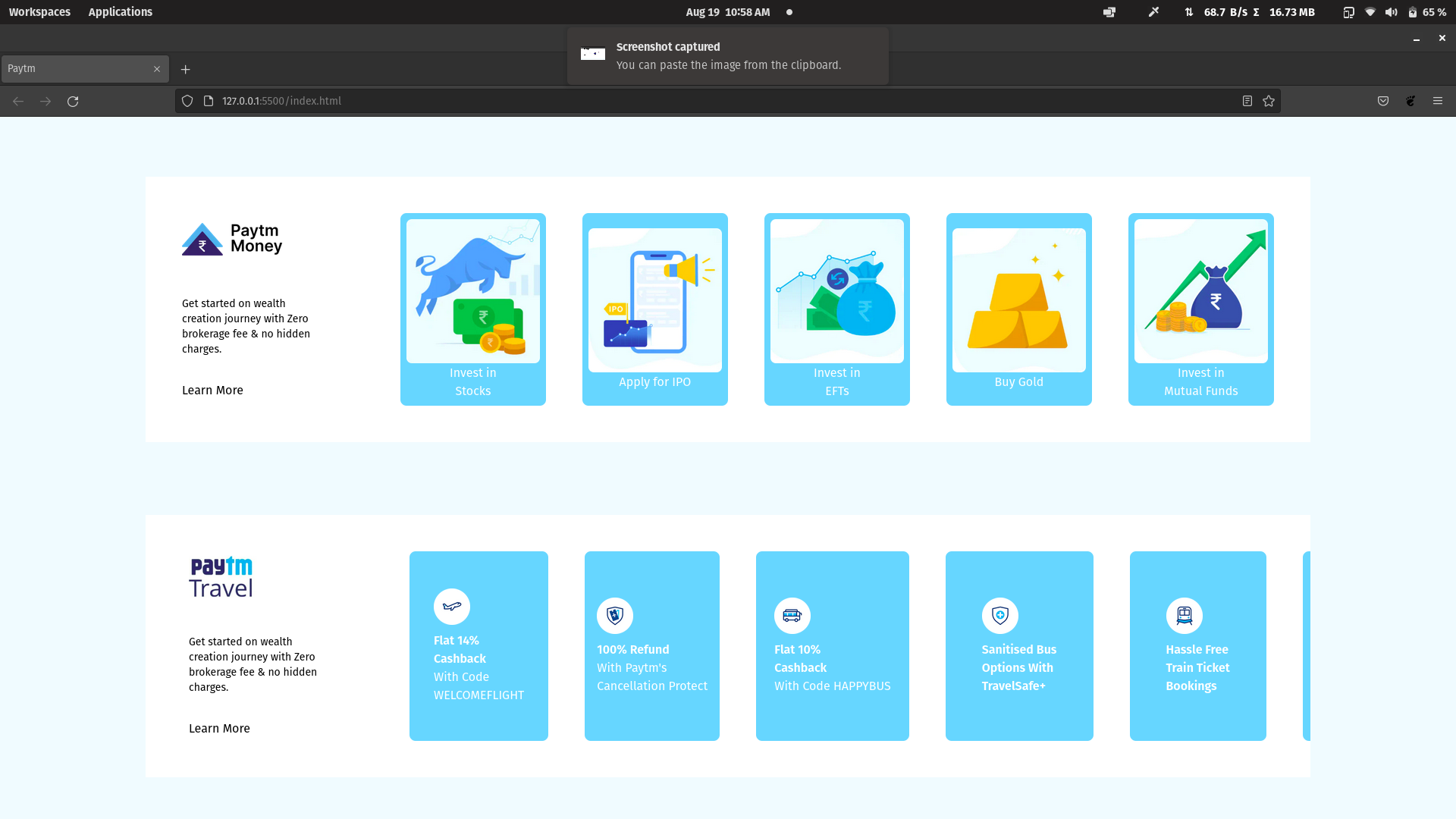The height and width of the screenshot is (819, 1456).
Task: Open the Workspaces menu
Action: tap(39, 11)
